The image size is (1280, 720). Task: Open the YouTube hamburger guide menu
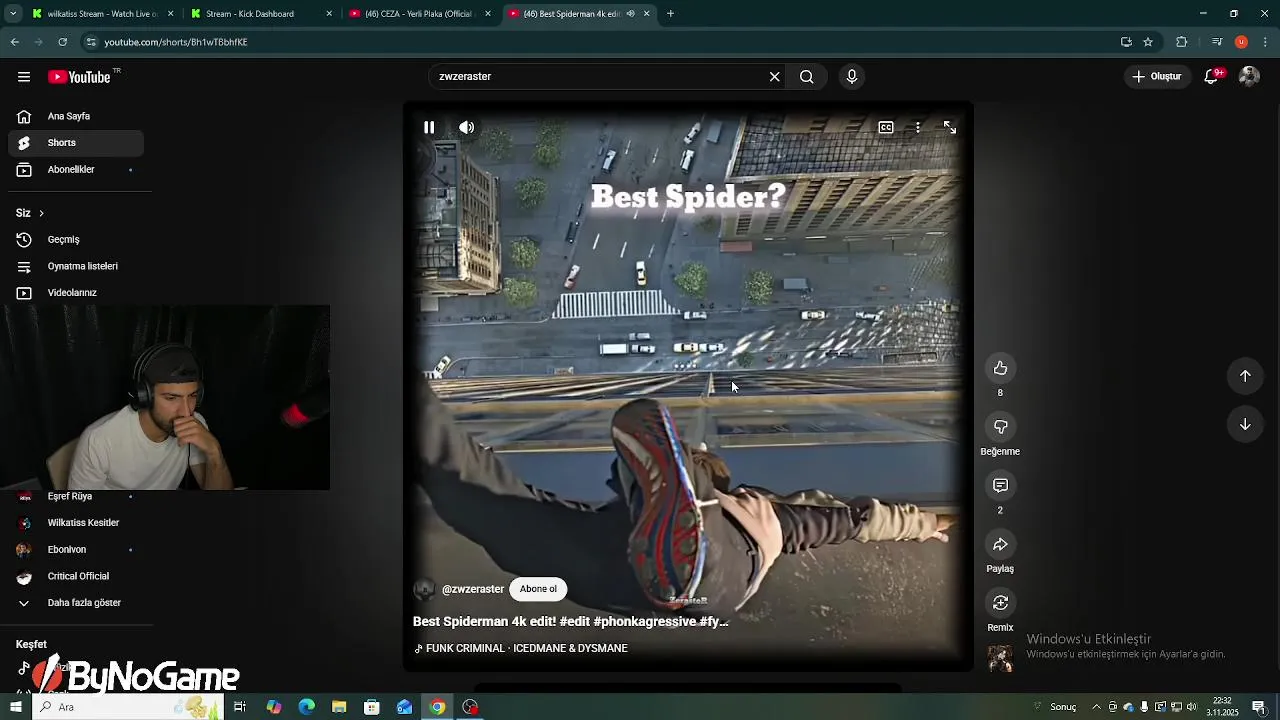pos(24,77)
